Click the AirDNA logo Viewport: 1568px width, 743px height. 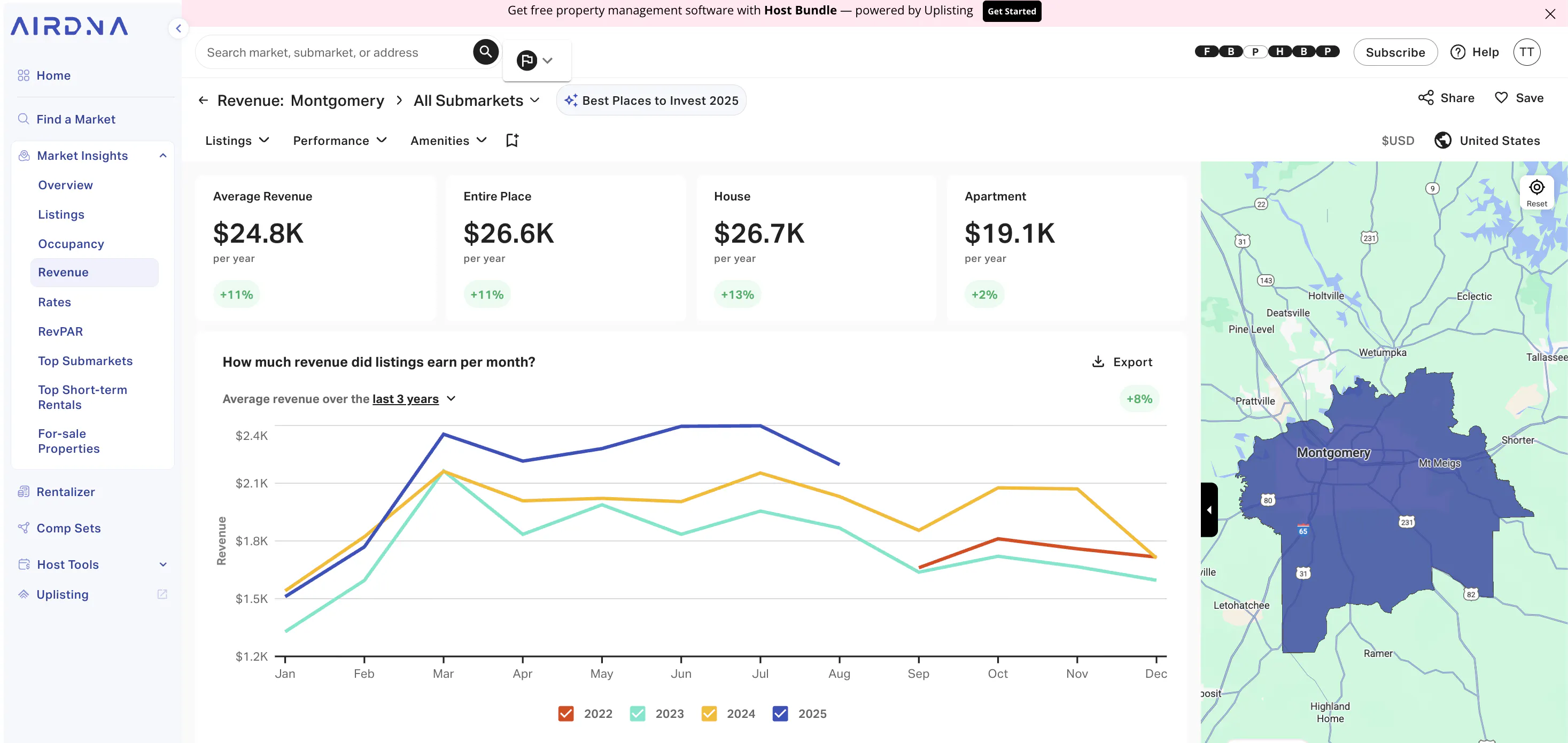pos(69,26)
